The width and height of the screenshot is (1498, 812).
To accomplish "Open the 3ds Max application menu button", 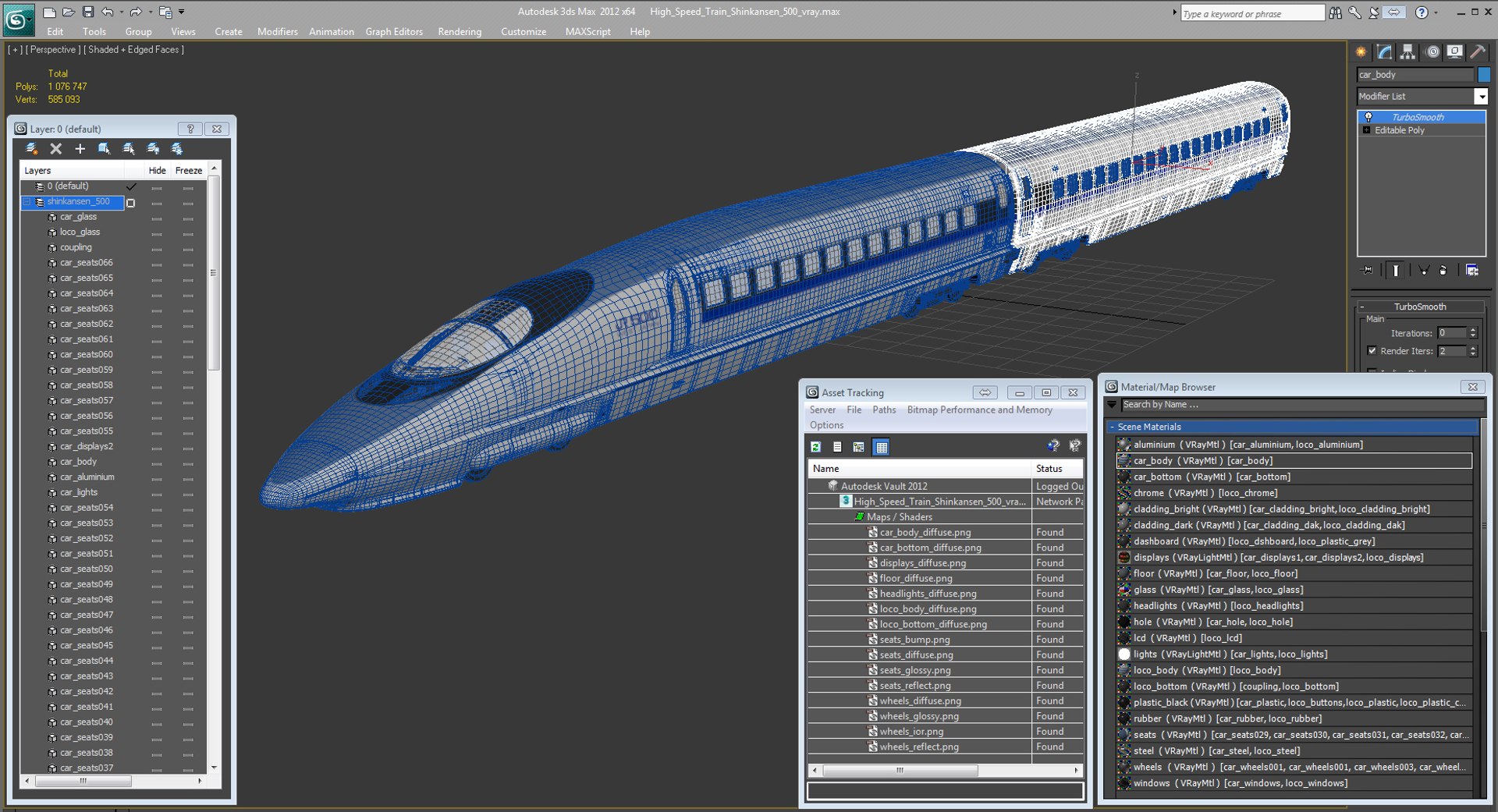I will click(x=18, y=19).
